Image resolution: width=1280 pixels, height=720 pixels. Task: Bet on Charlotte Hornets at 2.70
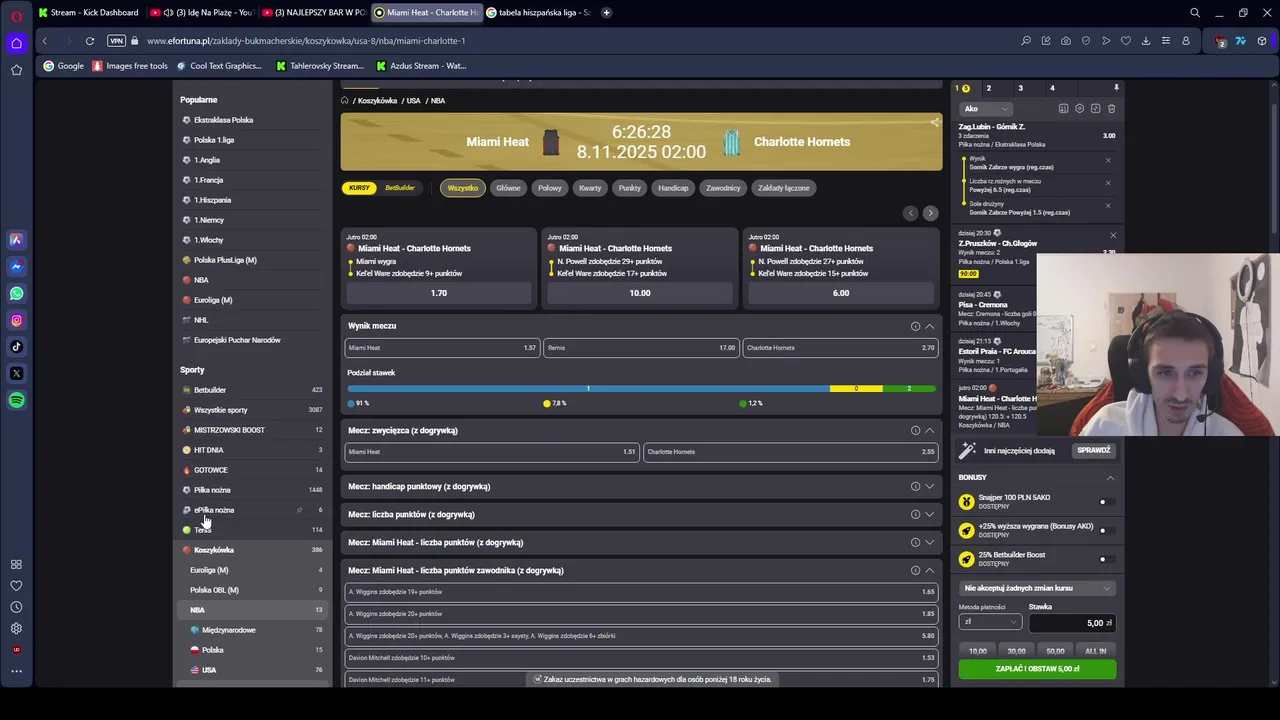[840, 348]
